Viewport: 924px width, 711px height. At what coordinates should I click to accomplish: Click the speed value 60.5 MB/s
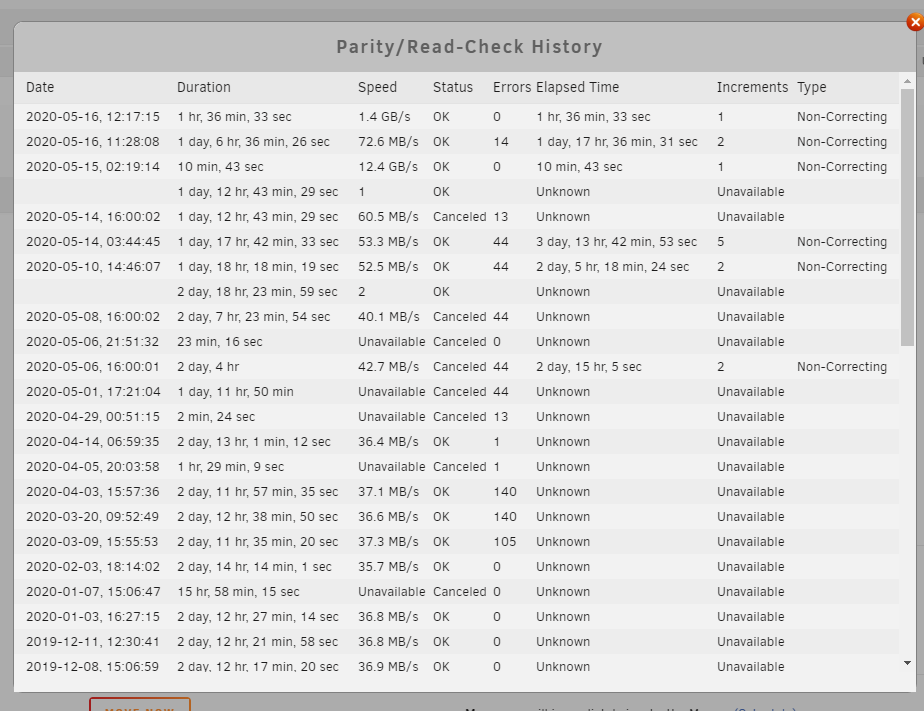(x=388, y=217)
